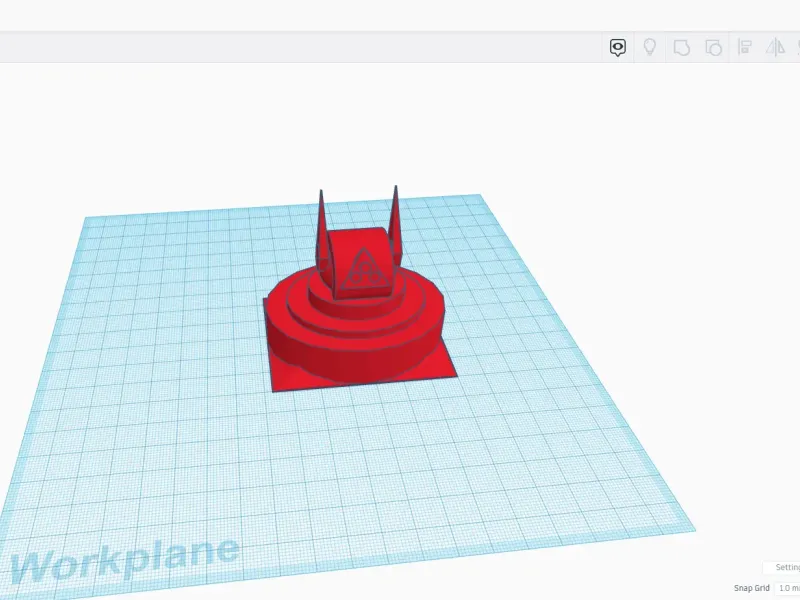Click the Align tool icon
The width and height of the screenshot is (800, 600).
pyautogui.click(x=745, y=47)
